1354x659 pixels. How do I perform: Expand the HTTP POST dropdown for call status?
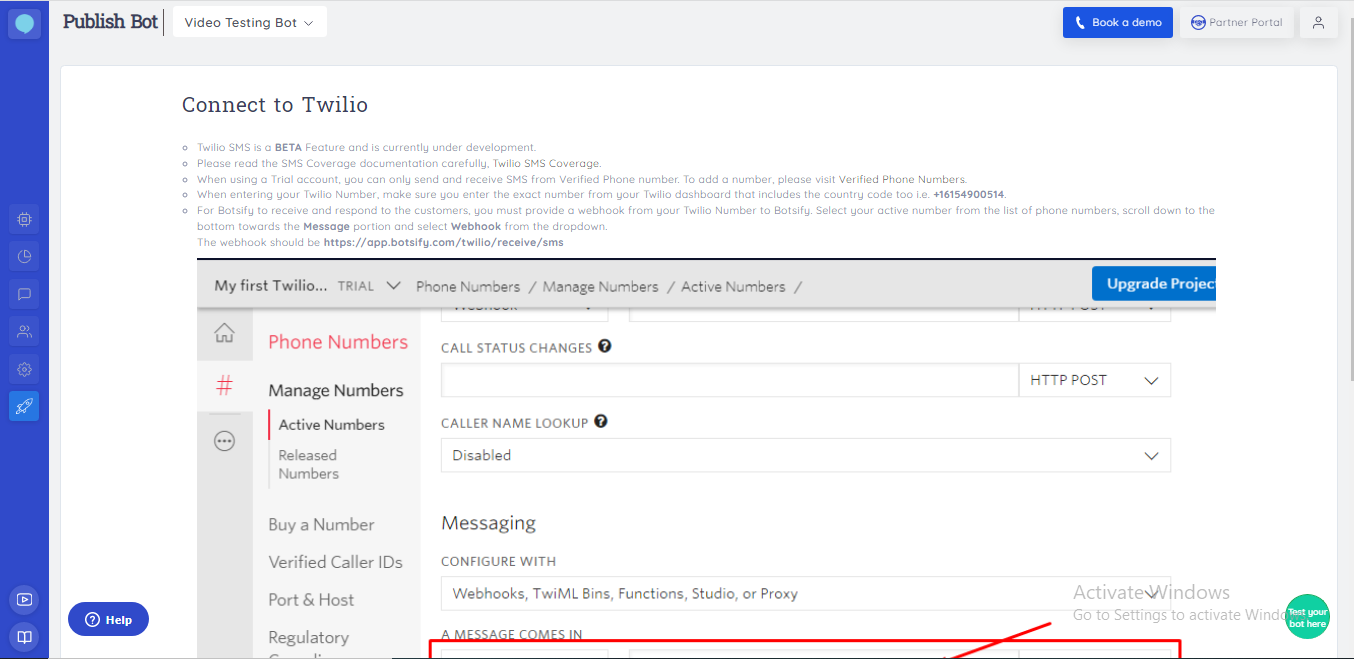click(x=1094, y=380)
